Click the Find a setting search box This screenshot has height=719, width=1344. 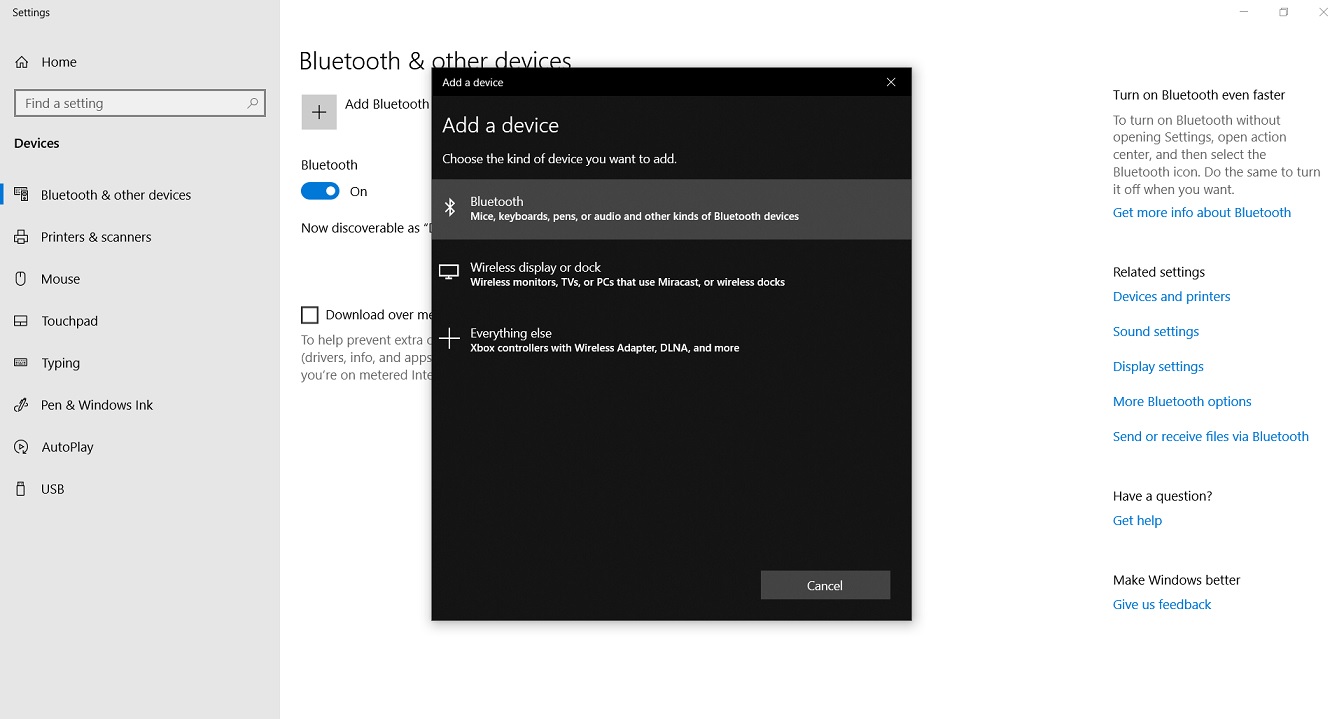140,103
